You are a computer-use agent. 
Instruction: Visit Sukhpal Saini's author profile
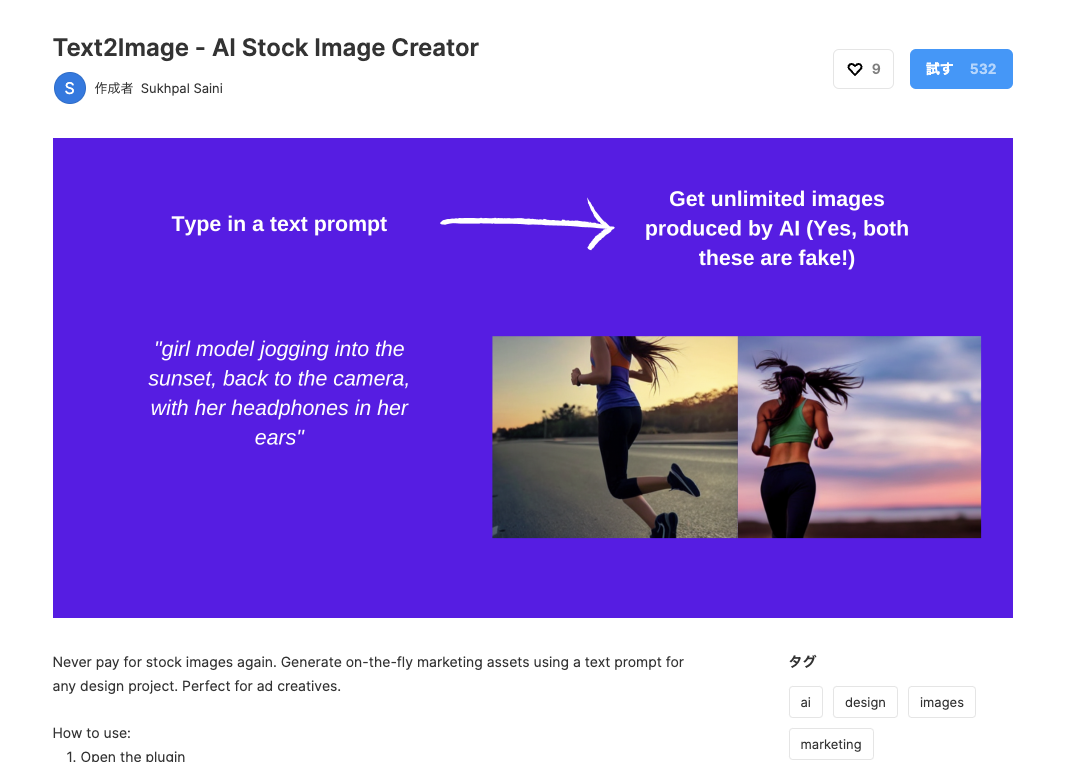181,88
